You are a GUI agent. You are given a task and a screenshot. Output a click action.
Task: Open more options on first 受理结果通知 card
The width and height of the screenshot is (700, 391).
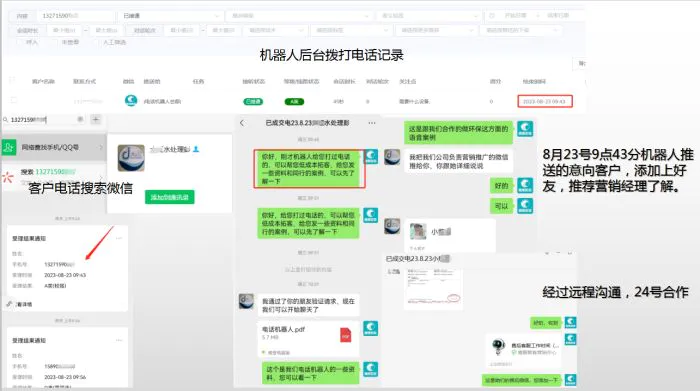pyautogui.click(x=119, y=238)
